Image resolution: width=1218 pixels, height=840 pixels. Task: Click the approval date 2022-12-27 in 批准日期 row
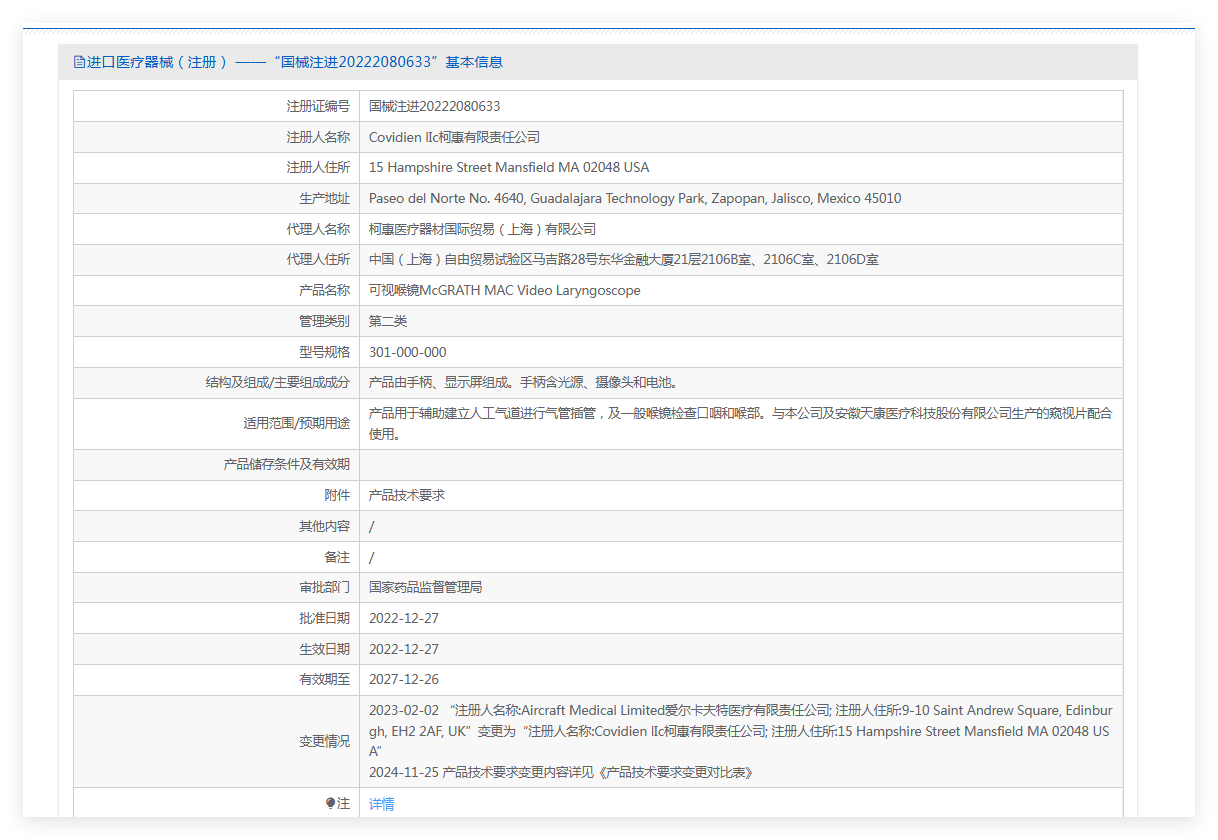coord(404,618)
